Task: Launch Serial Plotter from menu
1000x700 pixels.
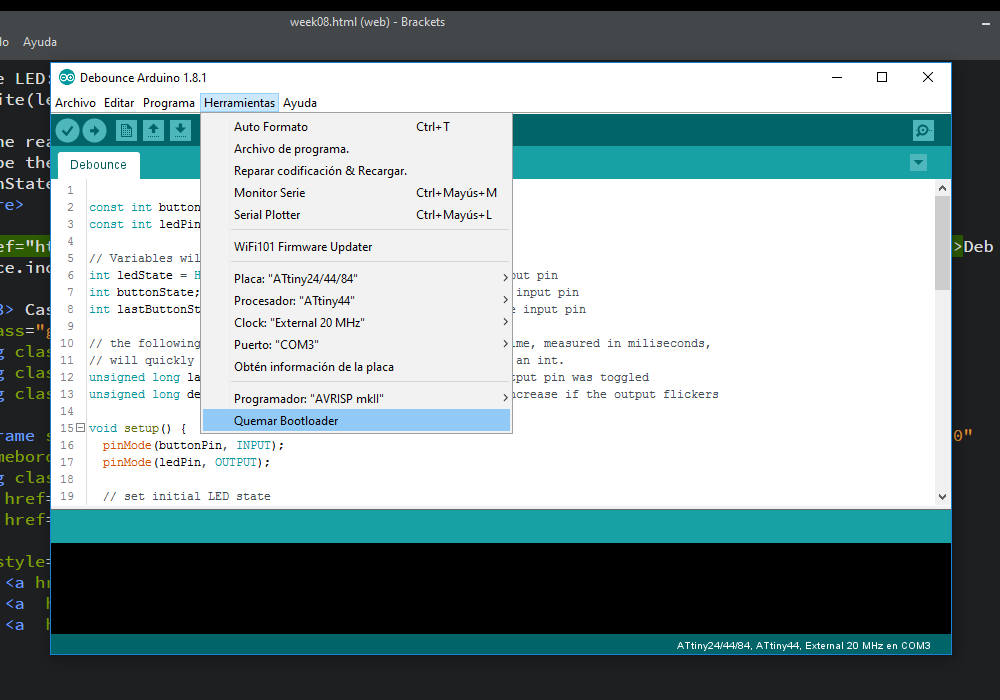Action: click(x=356, y=215)
